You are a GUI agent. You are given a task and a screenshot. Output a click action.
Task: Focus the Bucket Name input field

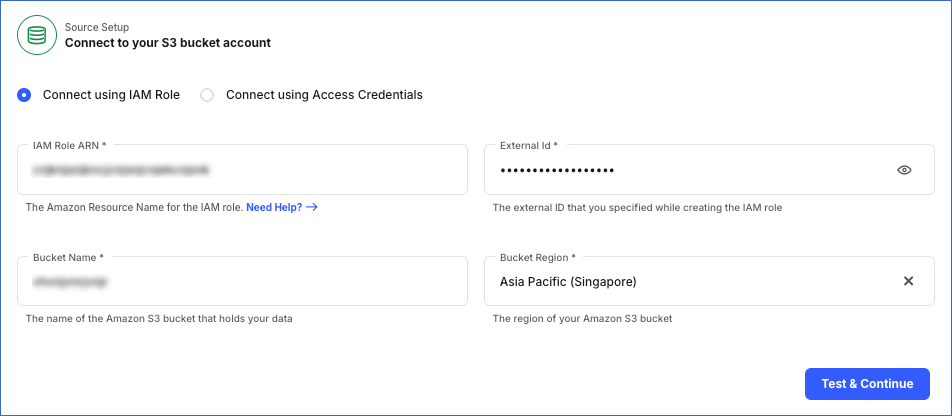[x=242, y=282]
